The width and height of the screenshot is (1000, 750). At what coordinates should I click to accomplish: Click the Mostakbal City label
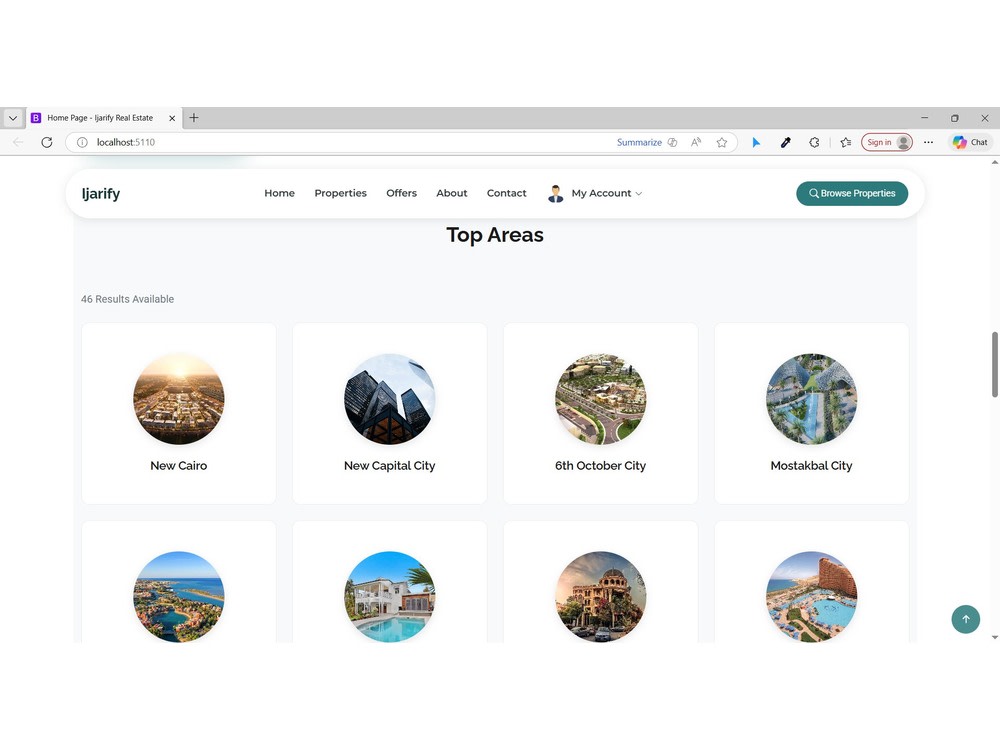[x=811, y=466]
